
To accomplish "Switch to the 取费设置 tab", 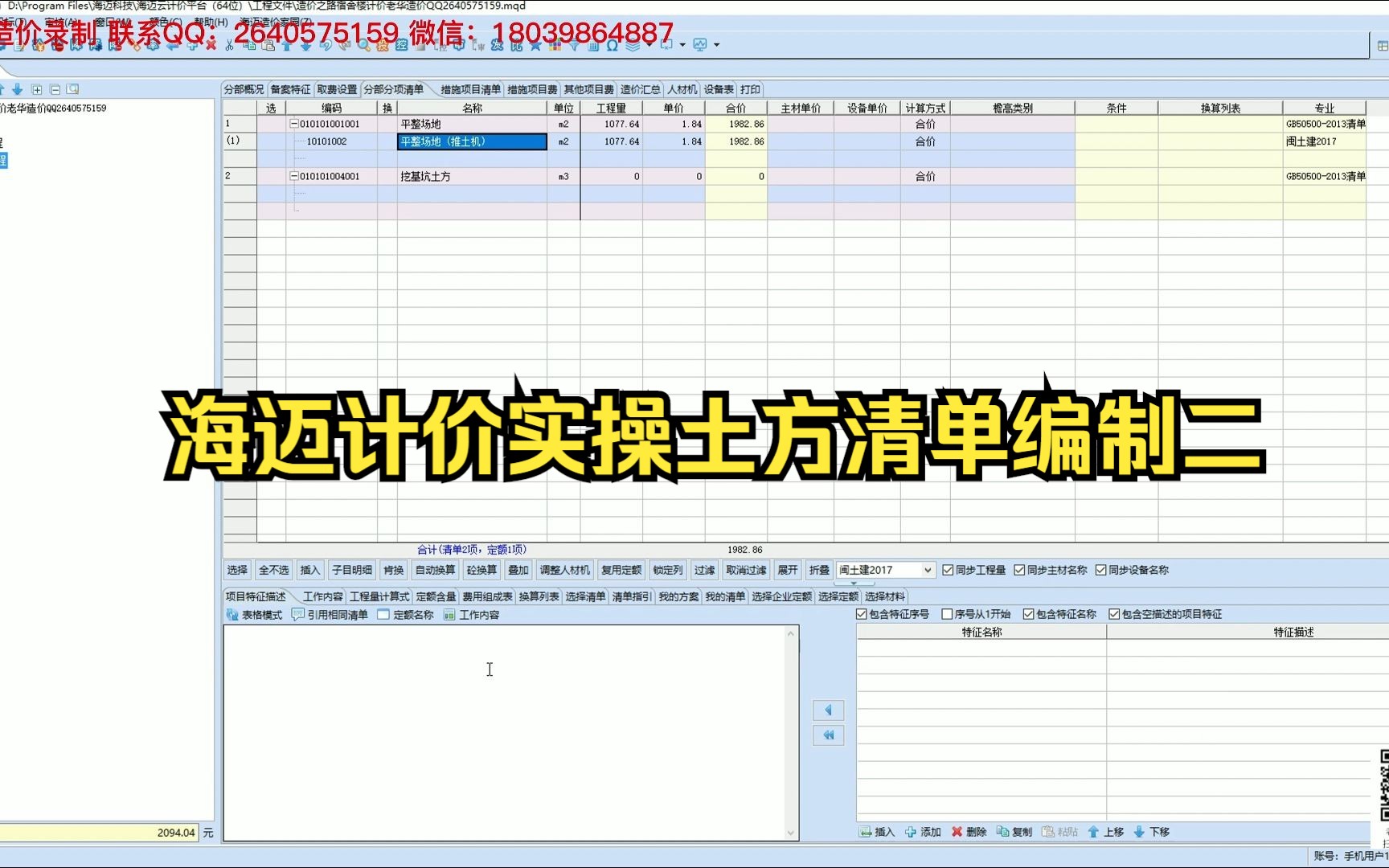I will tap(337, 89).
